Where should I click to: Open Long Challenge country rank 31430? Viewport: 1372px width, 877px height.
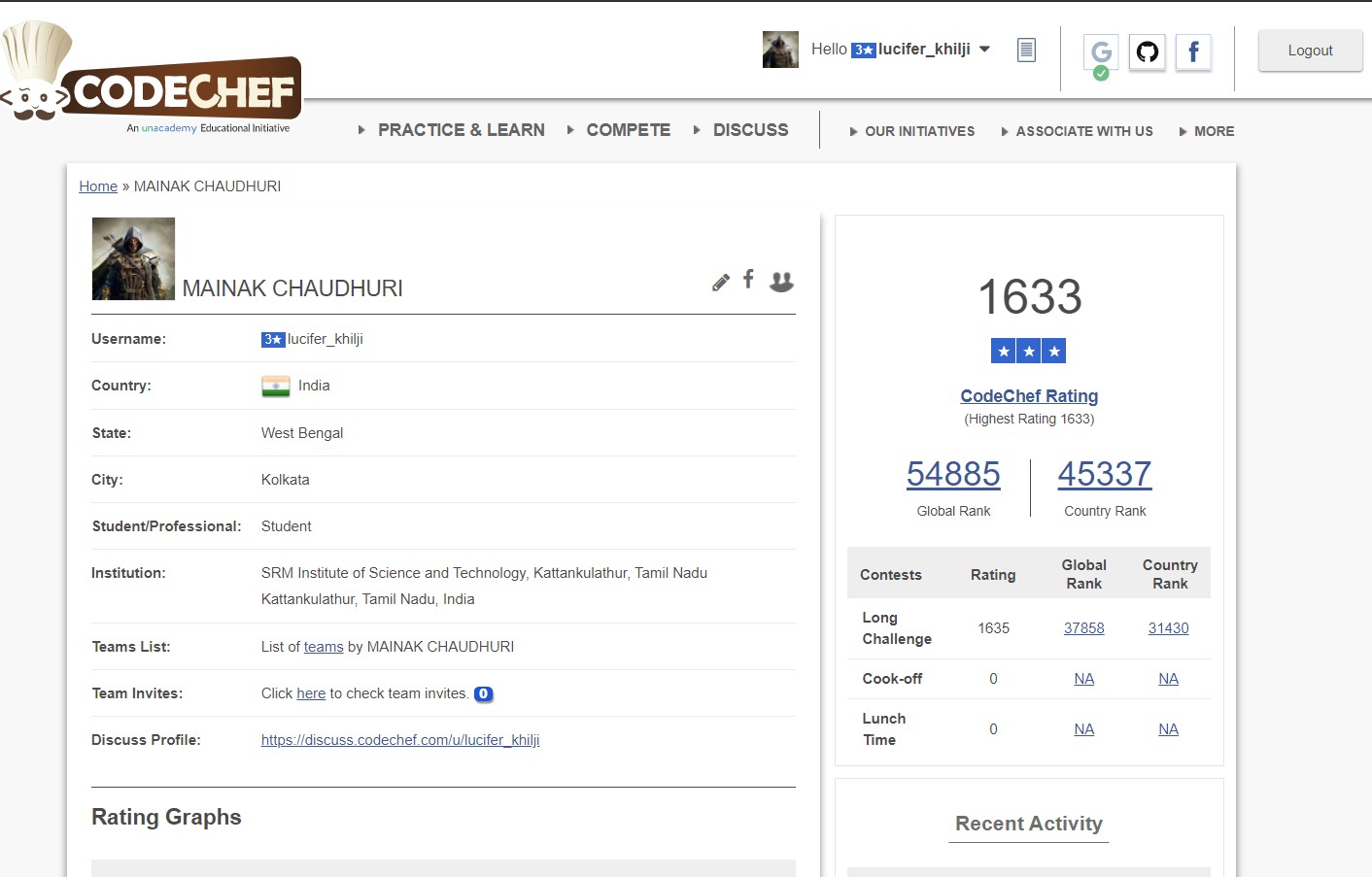[1168, 628]
